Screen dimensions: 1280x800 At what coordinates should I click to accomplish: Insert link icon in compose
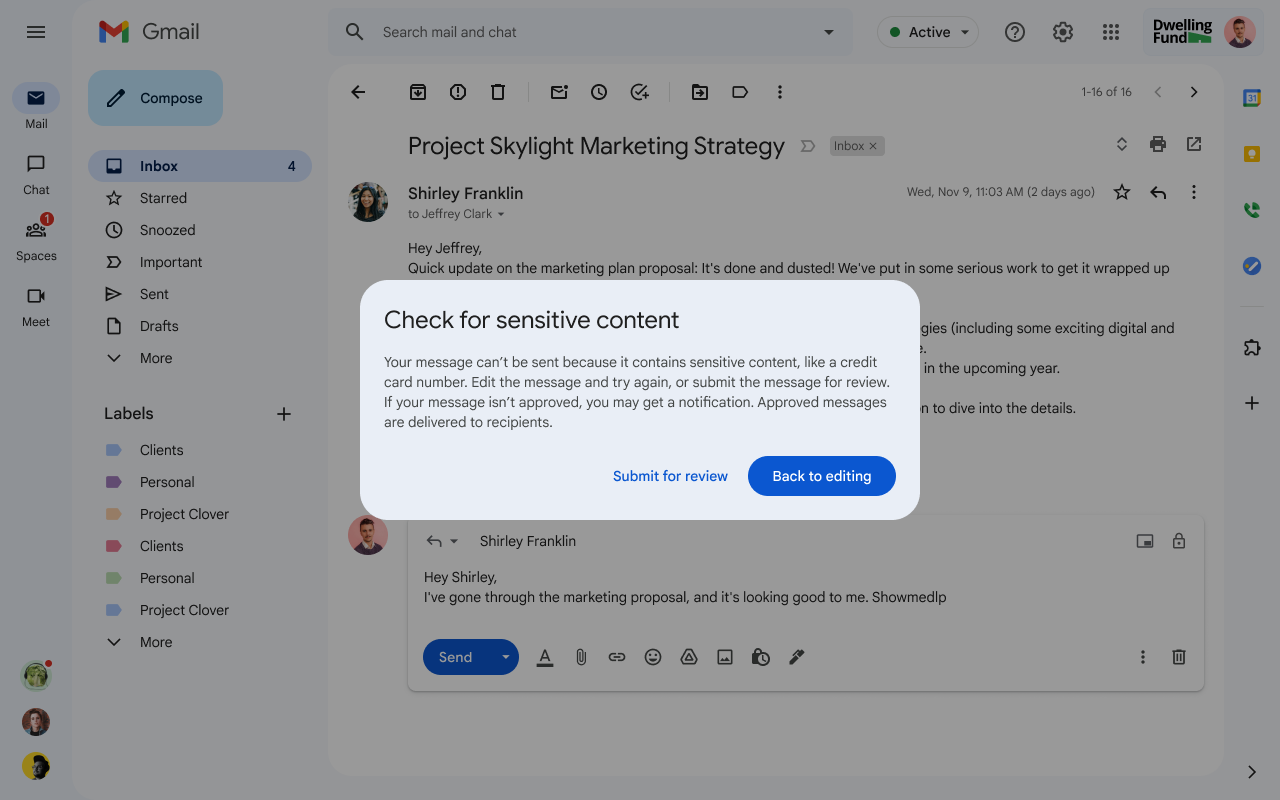point(617,657)
